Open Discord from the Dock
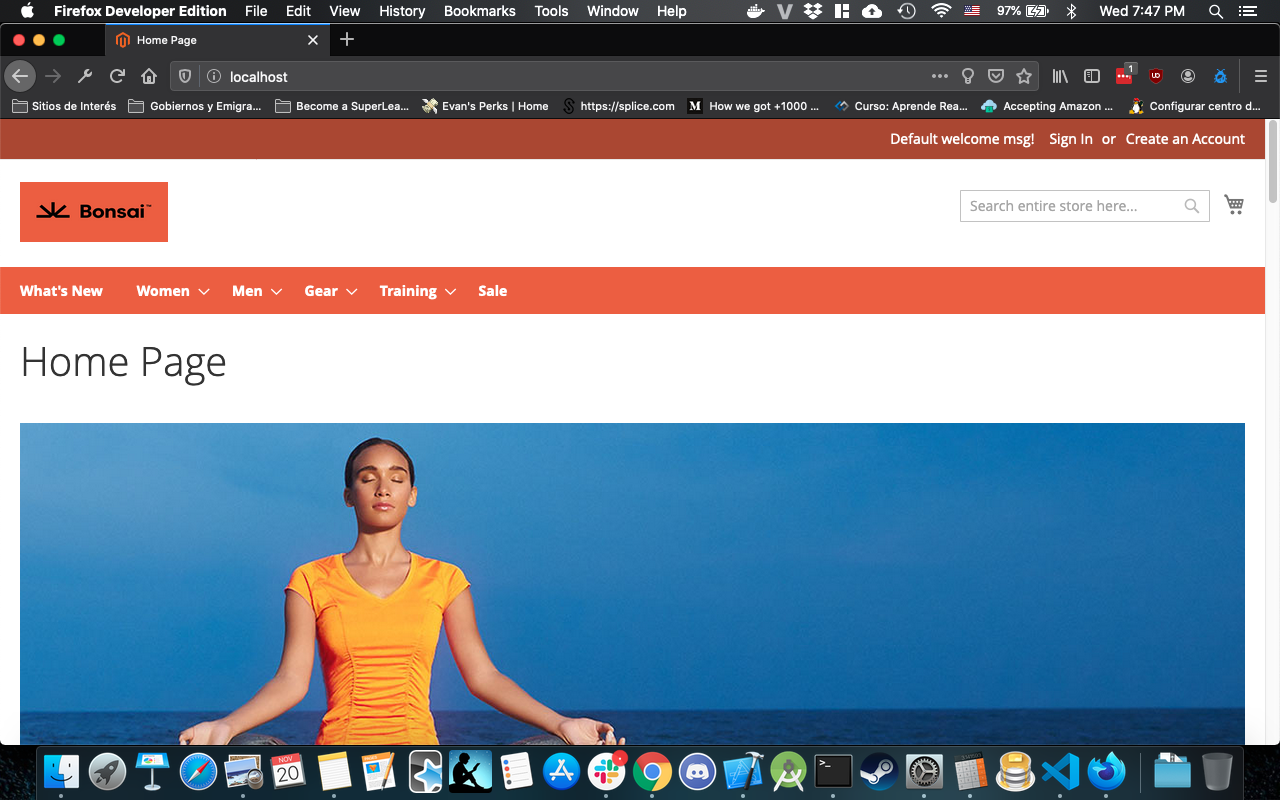1280x800 pixels. pyautogui.click(x=697, y=771)
